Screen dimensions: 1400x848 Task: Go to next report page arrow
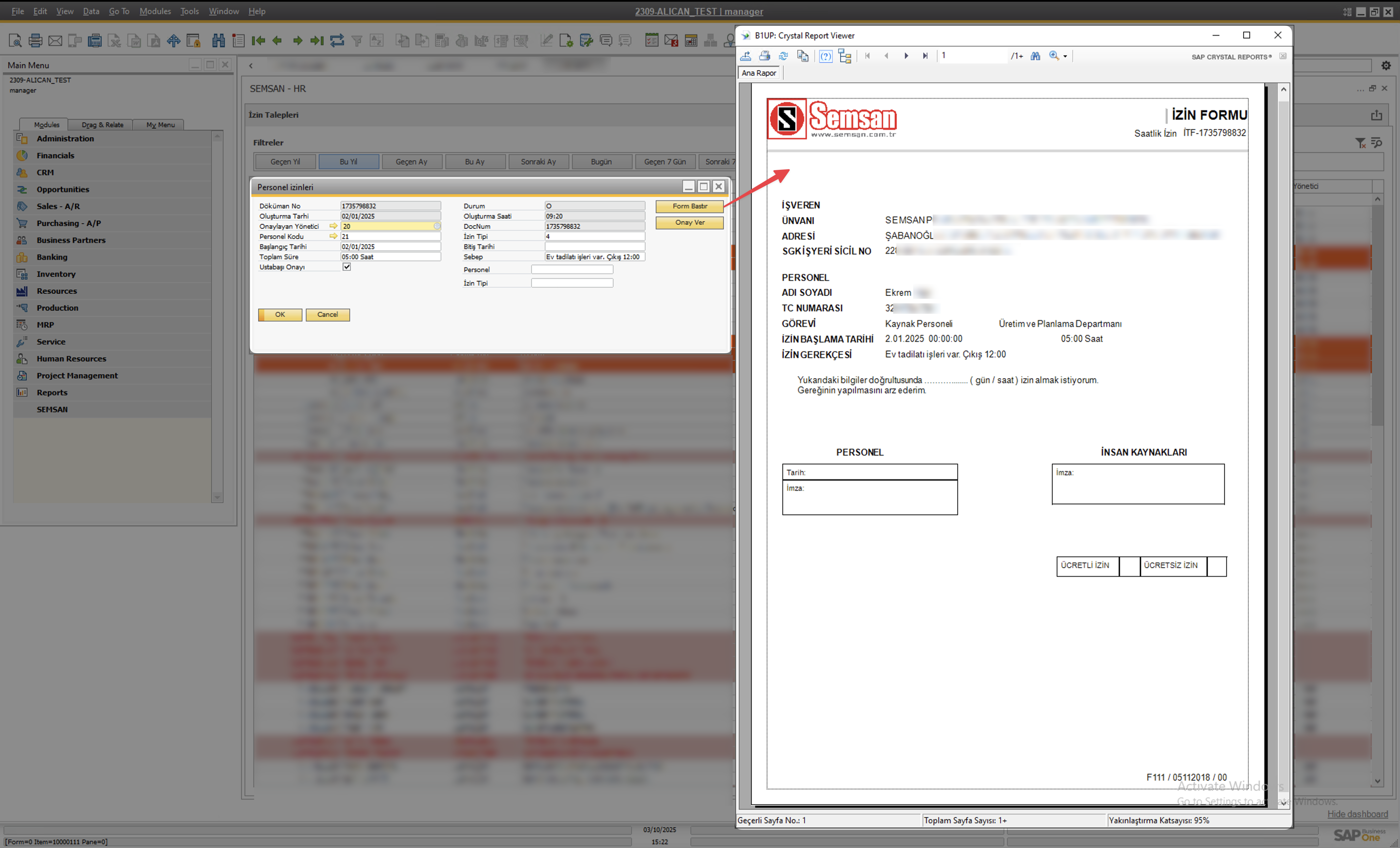pyautogui.click(x=906, y=56)
